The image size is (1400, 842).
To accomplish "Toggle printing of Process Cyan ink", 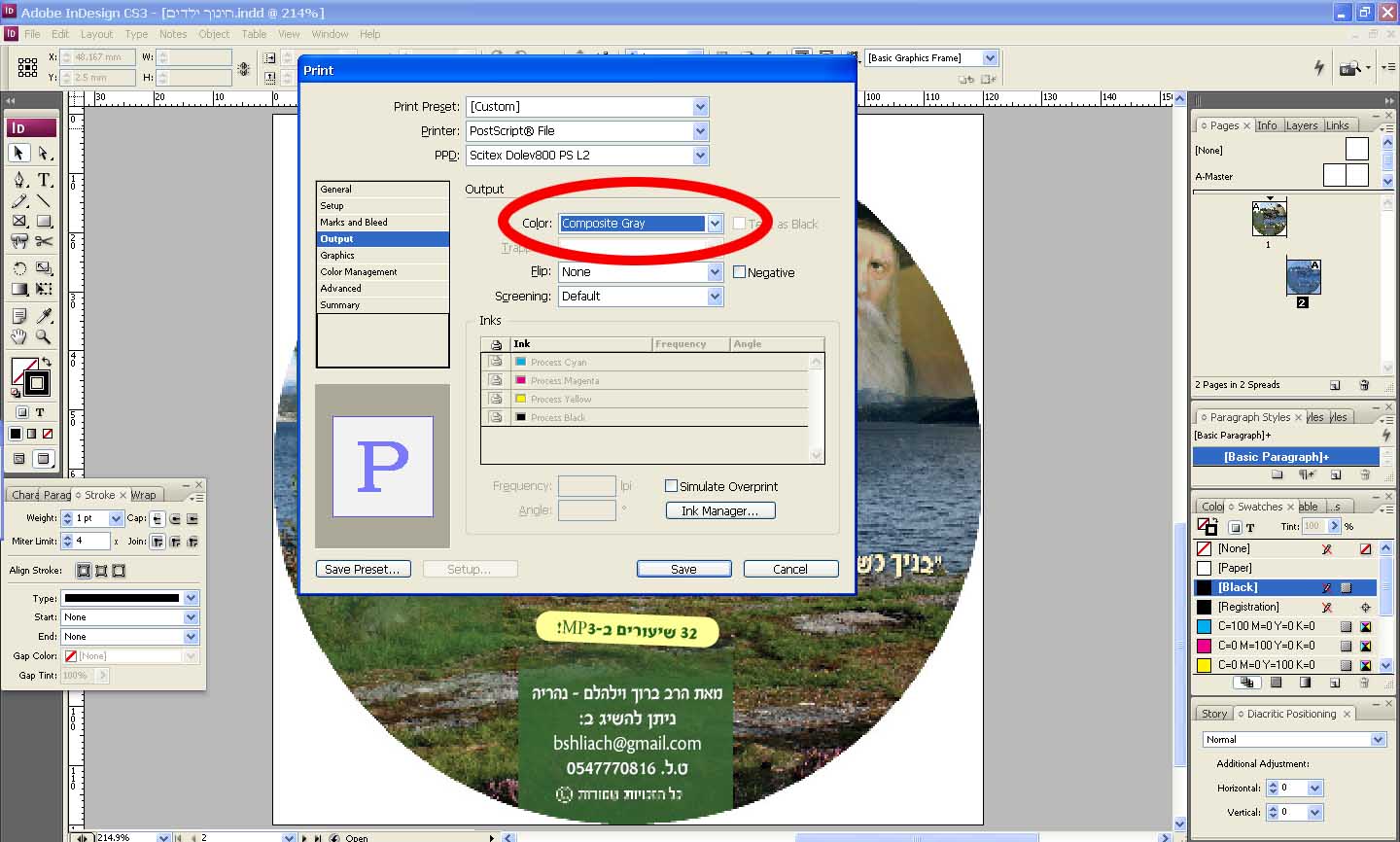I will tap(496, 362).
